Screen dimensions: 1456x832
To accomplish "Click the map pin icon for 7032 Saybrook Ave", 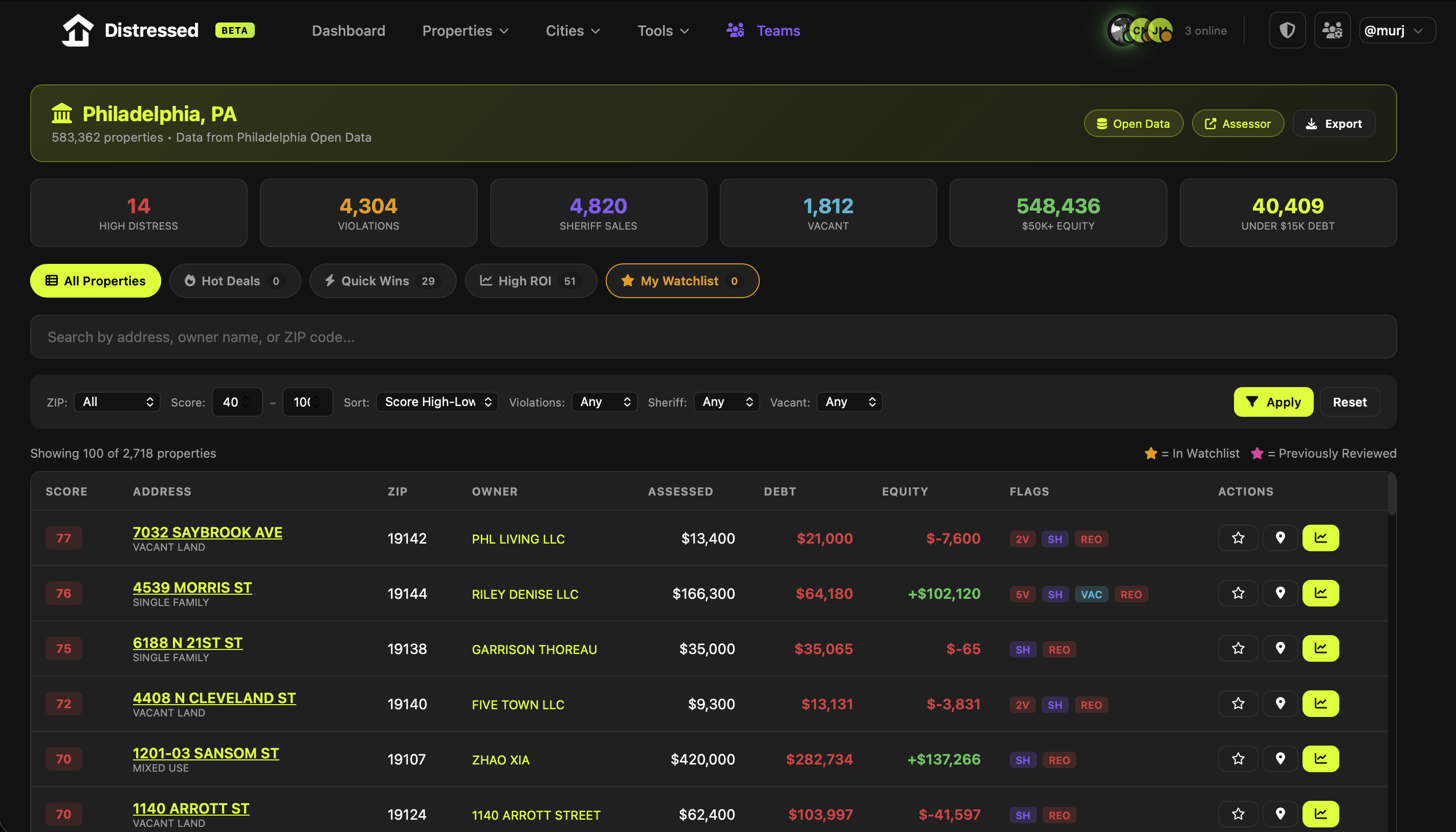I will point(1280,538).
